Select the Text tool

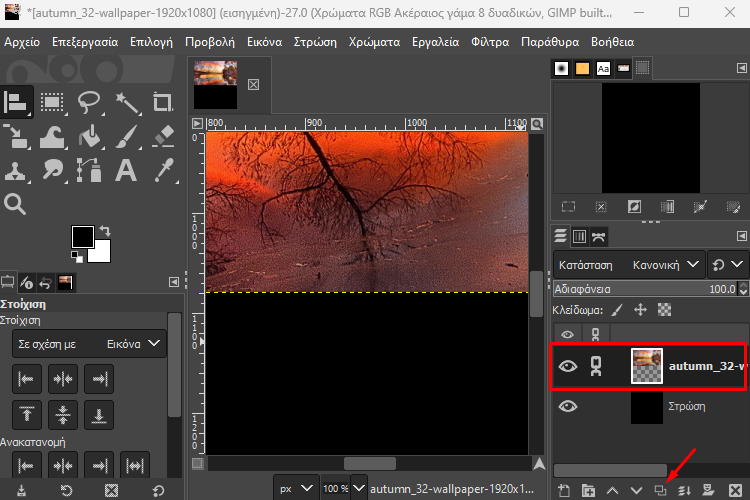(x=126, y=171)
